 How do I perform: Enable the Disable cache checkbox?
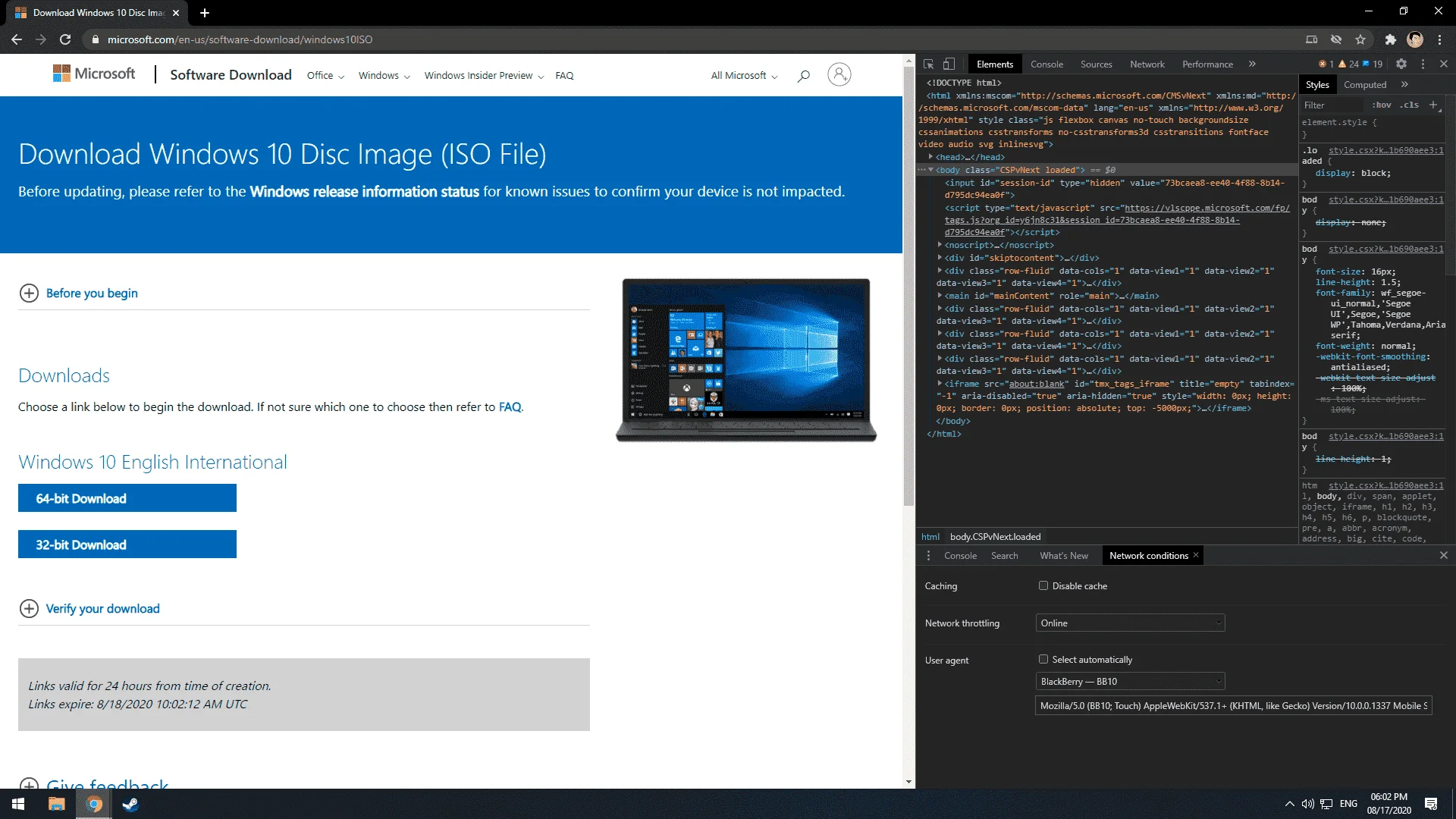pos(1043,585)
